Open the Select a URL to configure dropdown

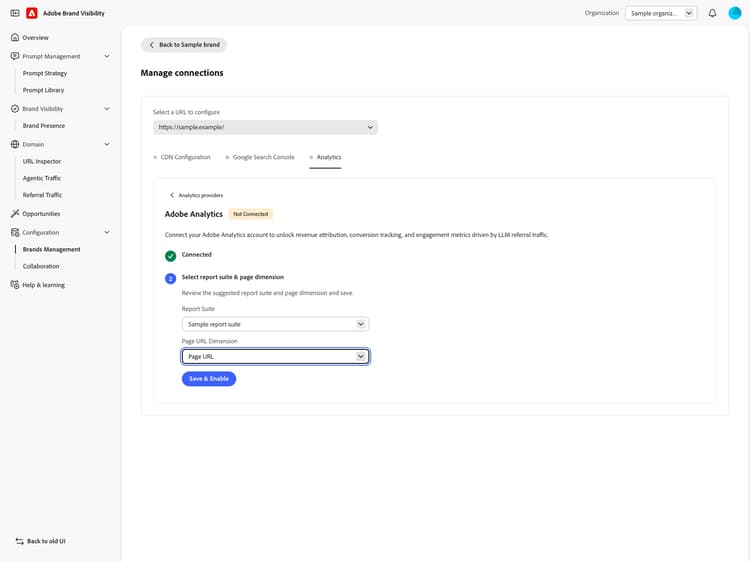(265, 127)
